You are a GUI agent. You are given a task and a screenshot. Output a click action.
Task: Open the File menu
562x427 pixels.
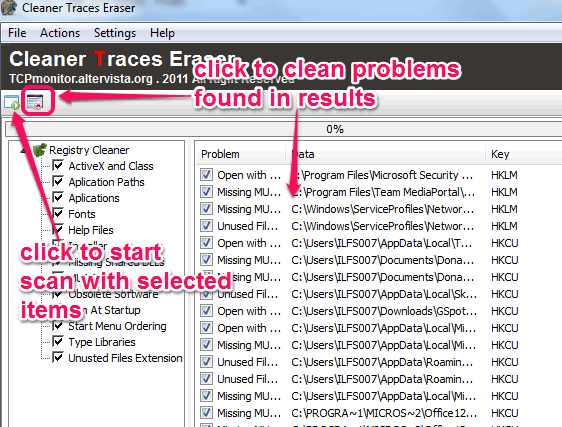(x=17, y=33)
